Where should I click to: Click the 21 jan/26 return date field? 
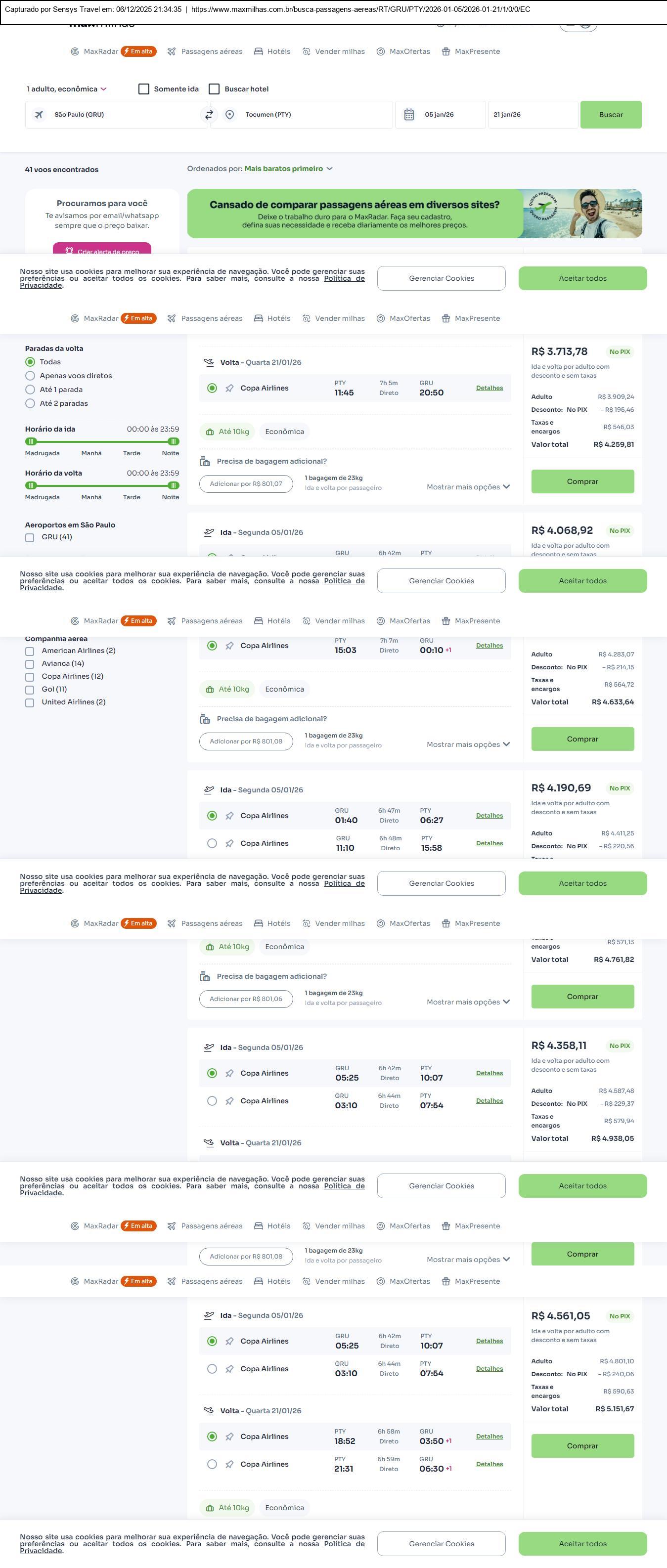coord(532,114)
